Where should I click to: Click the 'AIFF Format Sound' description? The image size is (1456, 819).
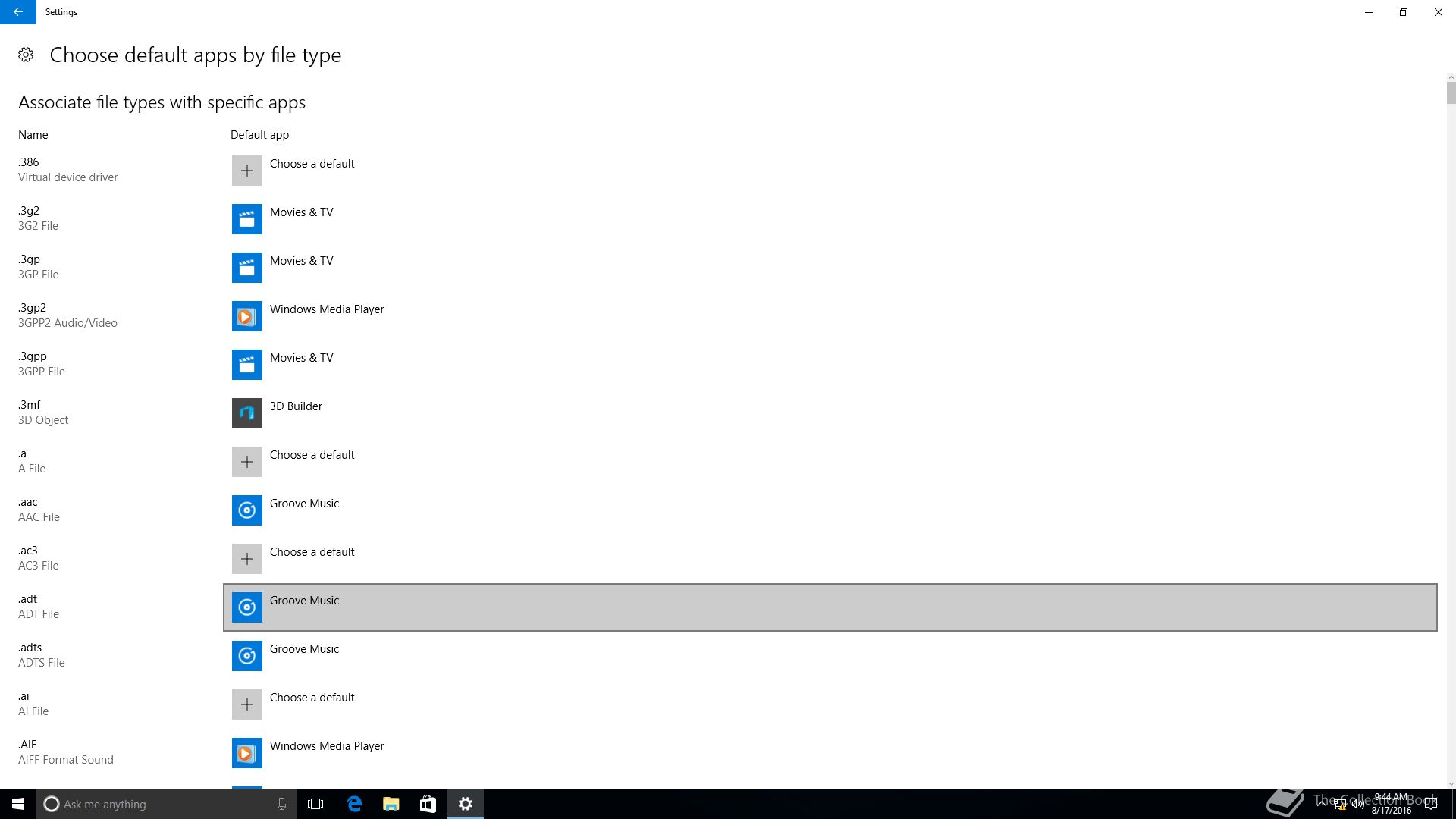point(66,760)
